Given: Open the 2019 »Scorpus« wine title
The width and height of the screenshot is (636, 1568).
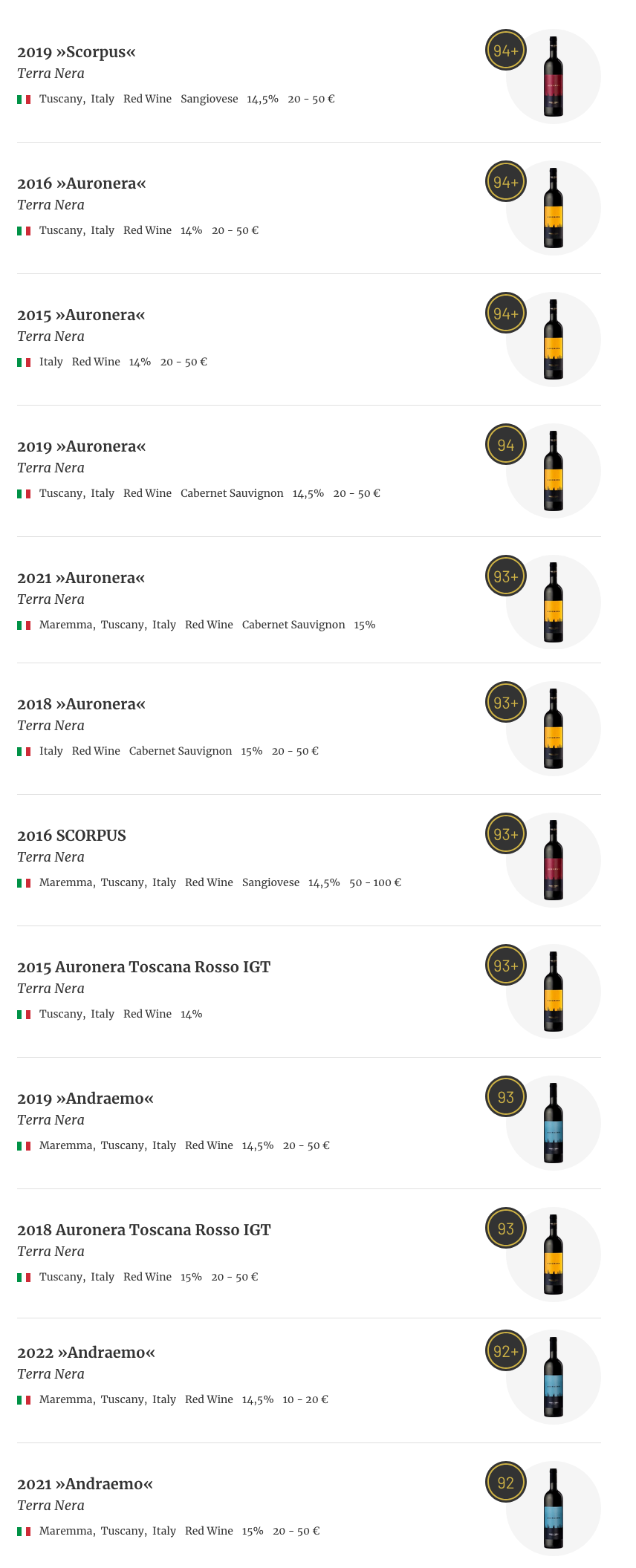Looking at the screenshot, I should 77,52.
